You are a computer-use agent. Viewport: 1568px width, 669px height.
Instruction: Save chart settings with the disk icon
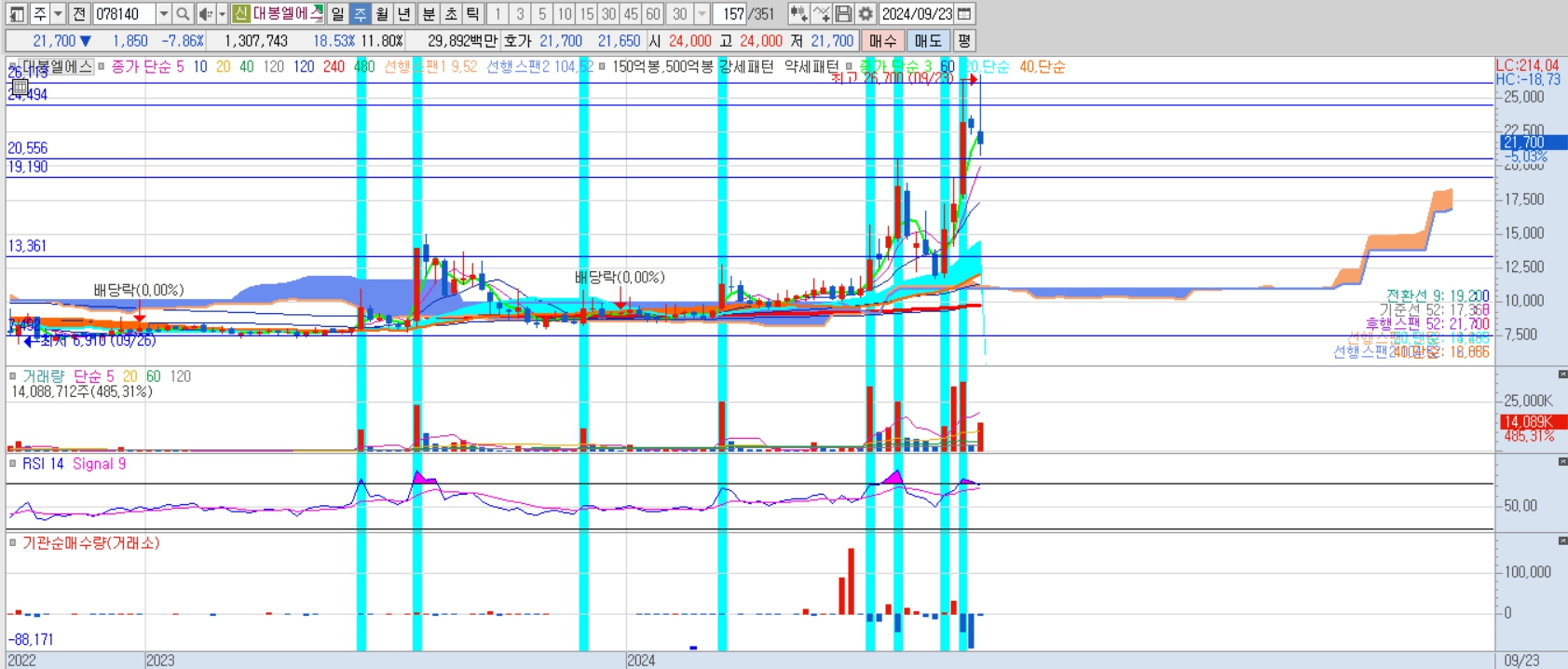[x=843, y=14]
